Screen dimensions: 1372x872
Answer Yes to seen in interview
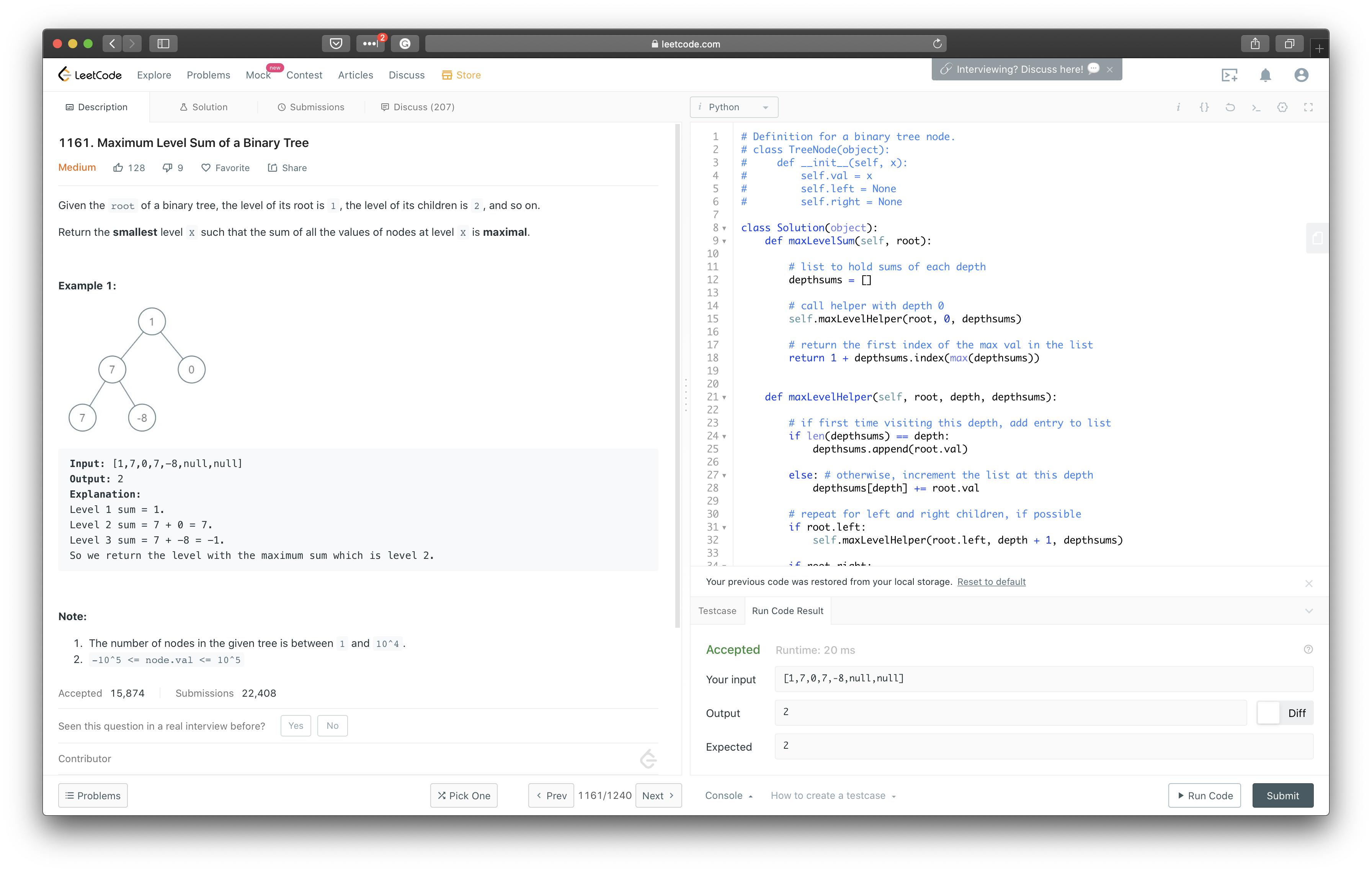(296, 726)
